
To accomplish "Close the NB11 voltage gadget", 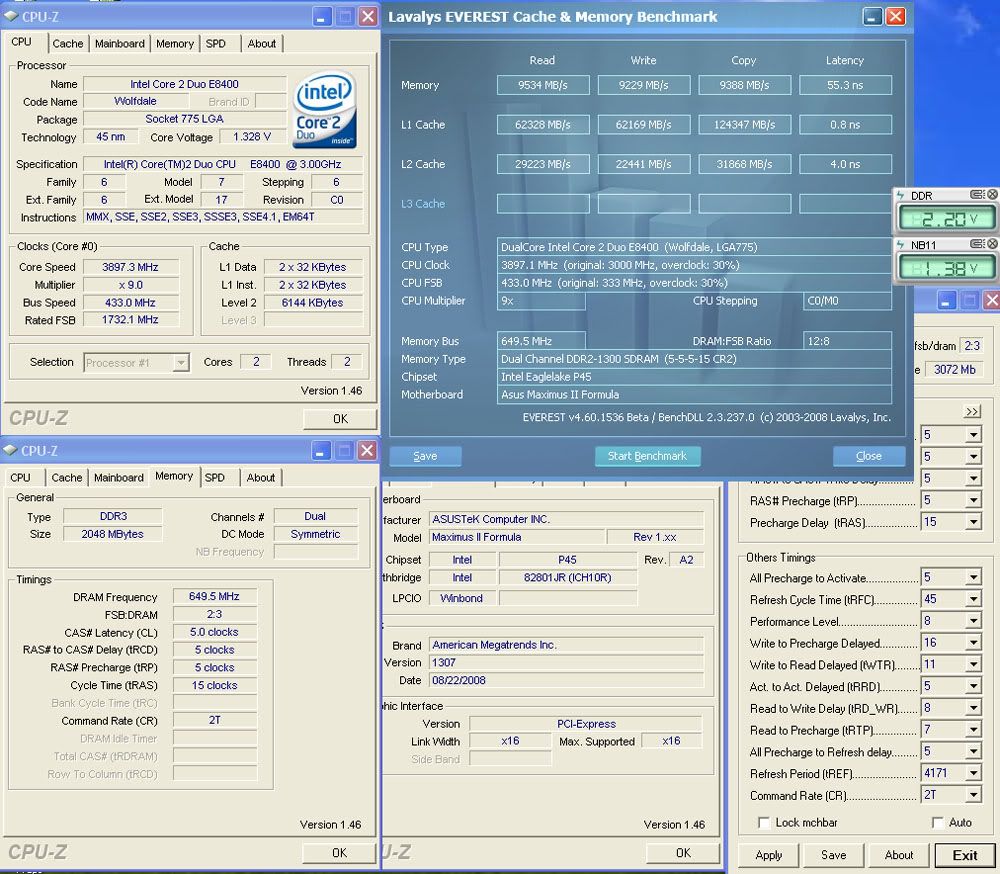I will (x=992, y=244).
